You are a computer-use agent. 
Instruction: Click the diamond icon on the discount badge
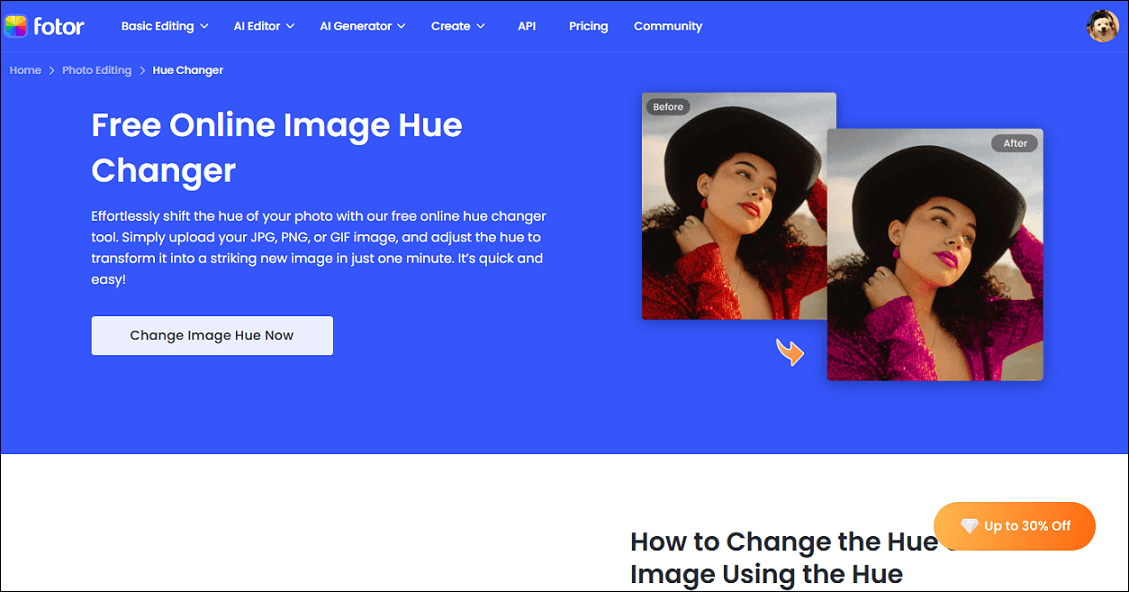(x=968, y=525)
